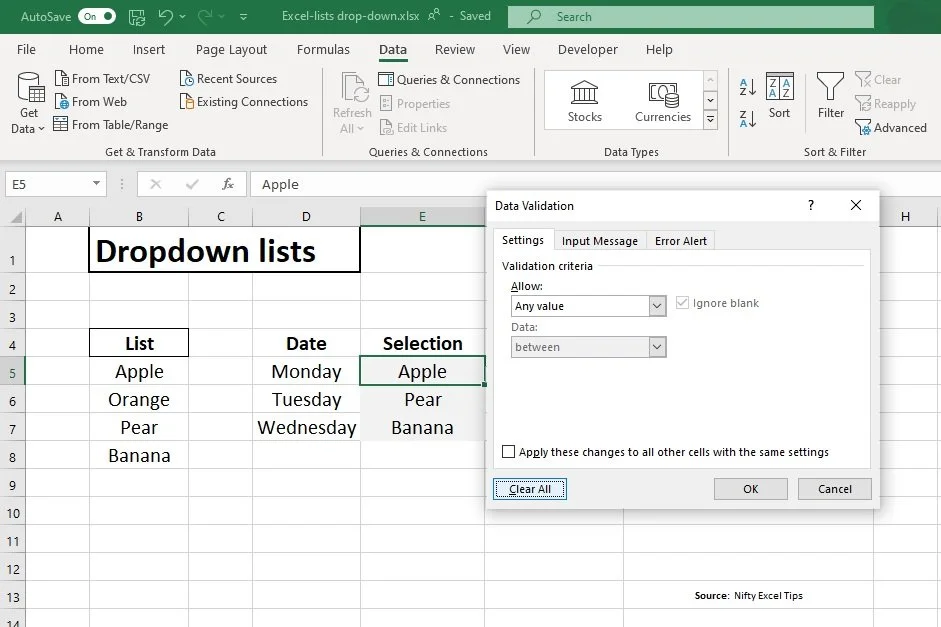Open the Allow dropdown in Data Validation
This screenshot has width=941, height=627.
[657, 306]
